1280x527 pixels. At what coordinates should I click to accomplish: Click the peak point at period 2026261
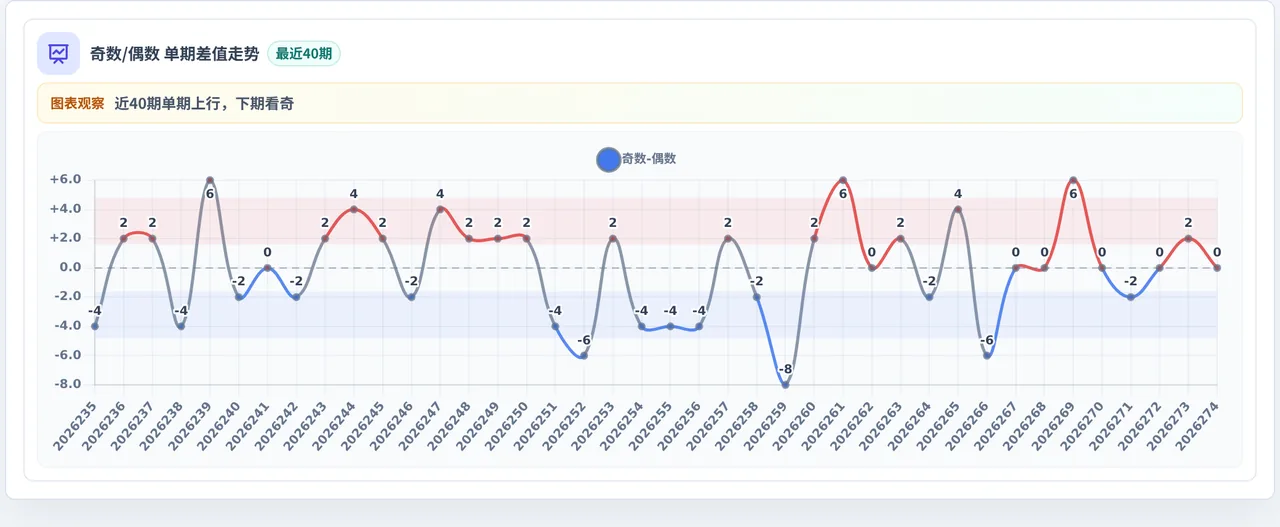843,180
